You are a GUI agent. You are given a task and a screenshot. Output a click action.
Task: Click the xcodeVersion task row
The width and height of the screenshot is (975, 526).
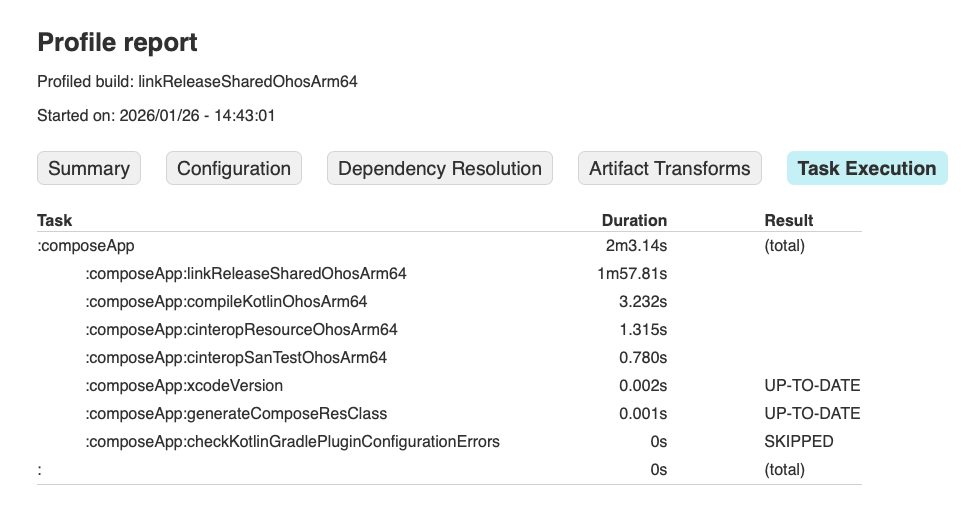pos(184,385)
